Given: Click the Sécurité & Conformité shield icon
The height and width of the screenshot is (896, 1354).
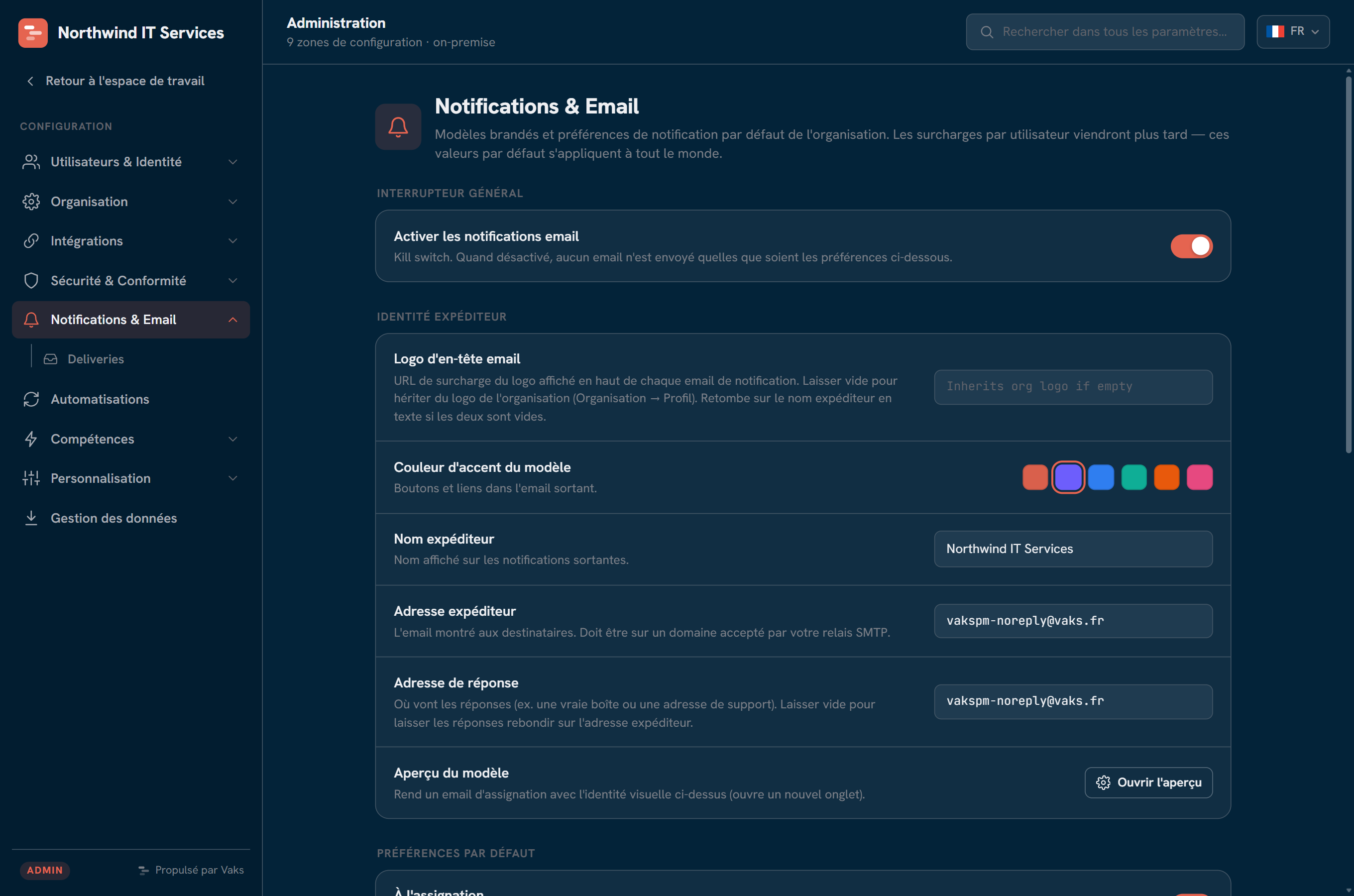Looking at the screenshot, I should click(x=31, y=281).
